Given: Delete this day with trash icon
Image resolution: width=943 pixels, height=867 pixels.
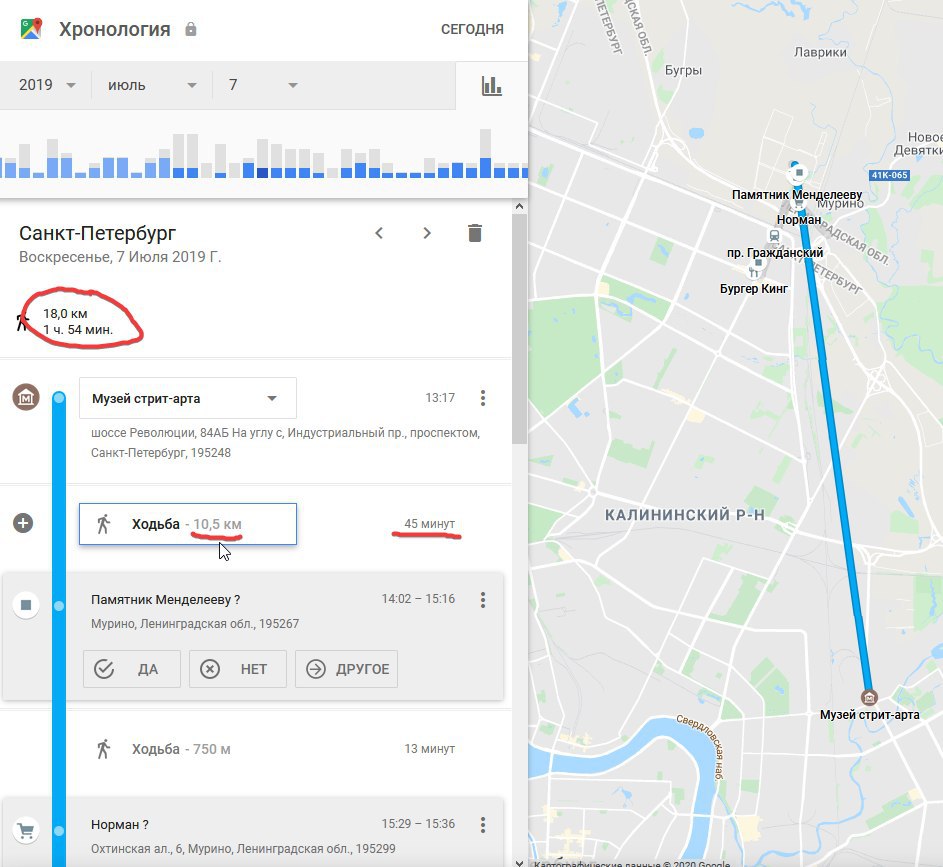Looking at the screenshot, I should click(x=475, y=233).
